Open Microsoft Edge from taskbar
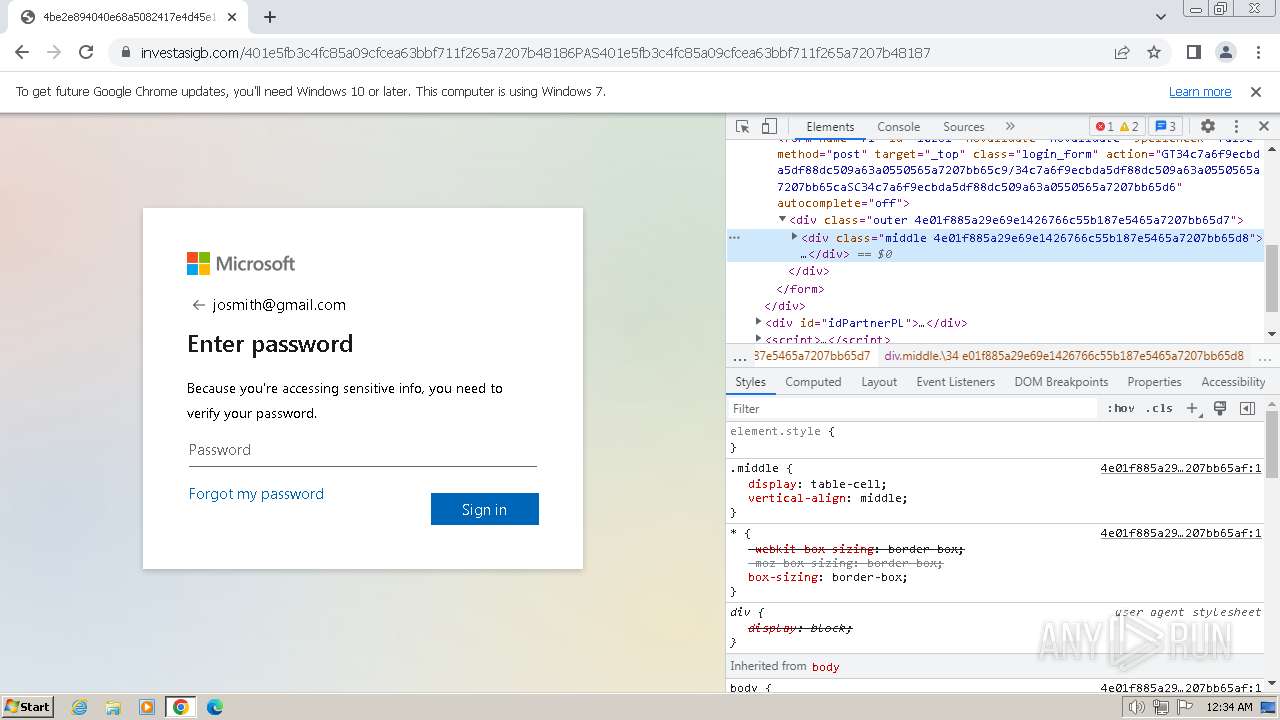The height and width of the screenshot is (720, 1280). pos(214,707)
